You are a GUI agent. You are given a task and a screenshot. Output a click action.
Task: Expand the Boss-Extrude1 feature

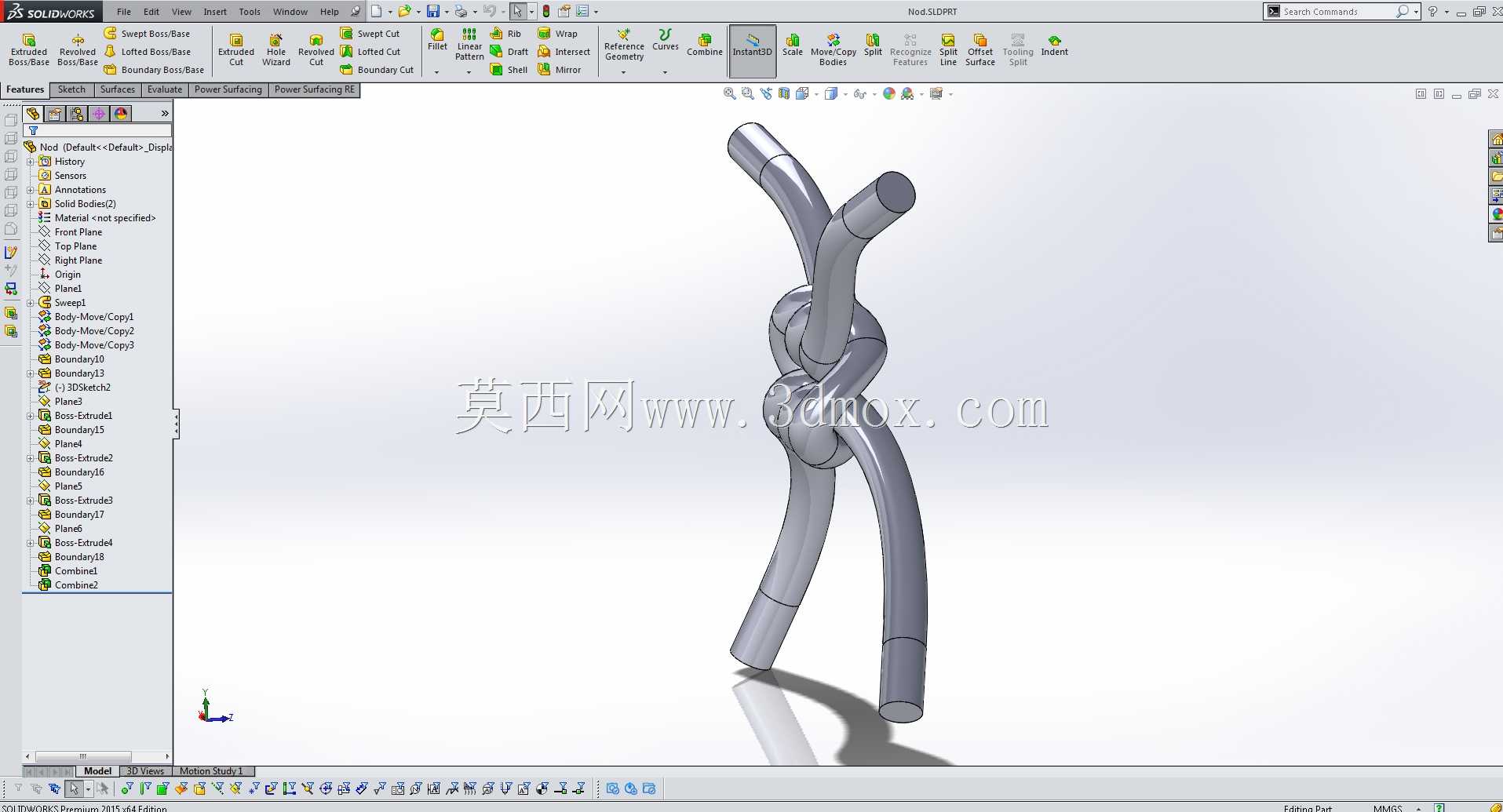click(x=31, y=416)
